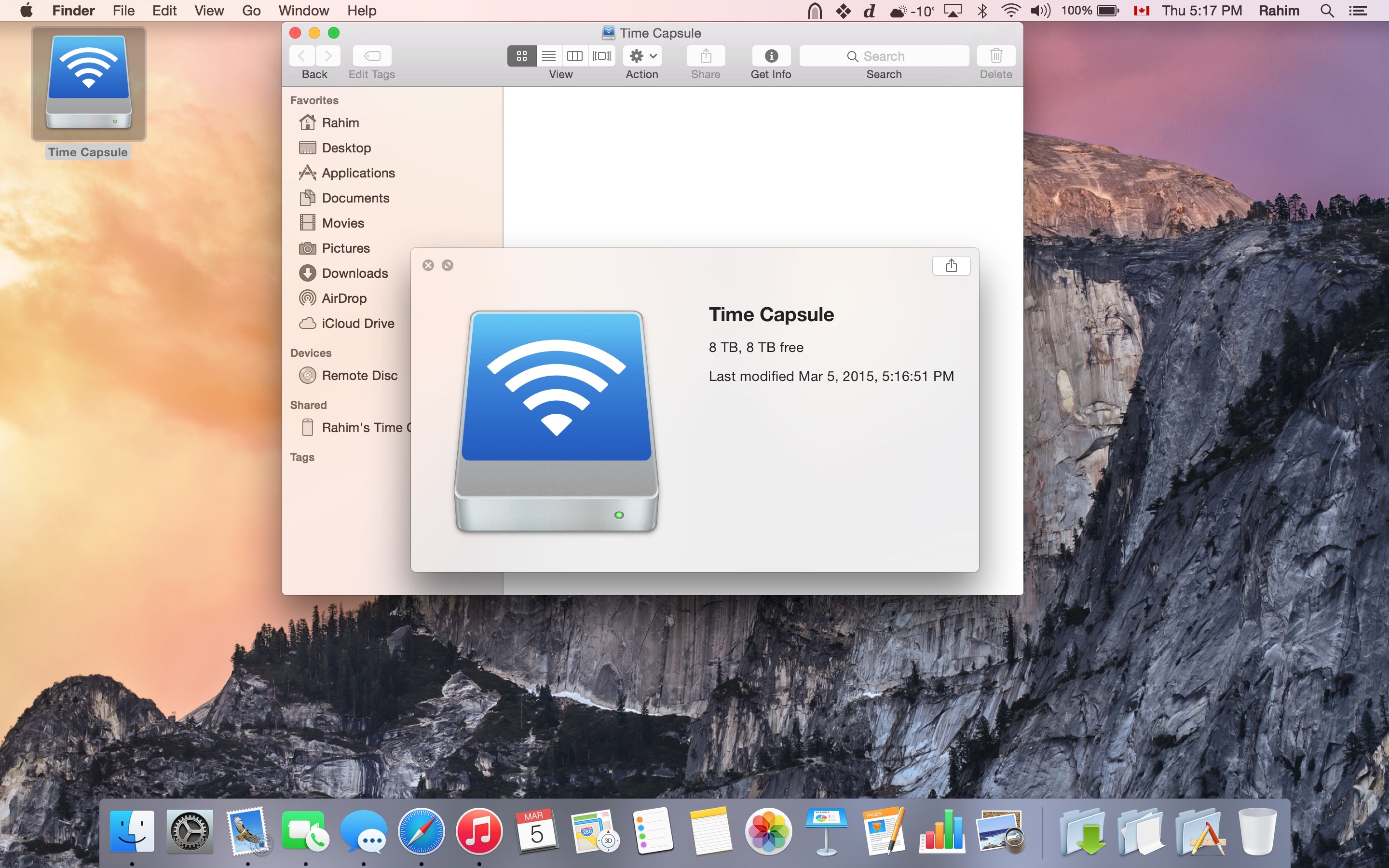Image resolution: width=1389 pixels, height=868 pixels.
Task: Open Rahim home folder in sidebar
Action: coord(392,123)
